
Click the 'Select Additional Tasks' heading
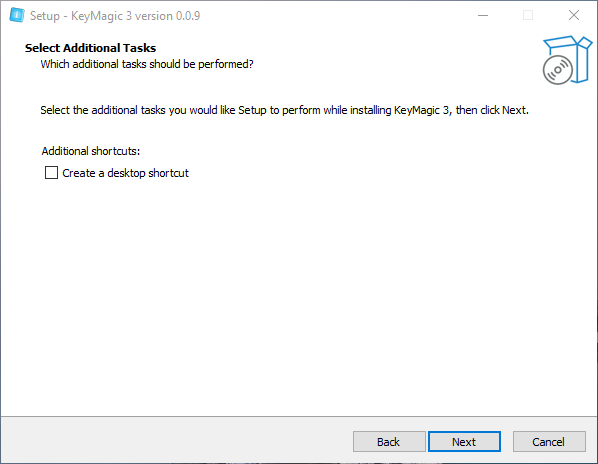pos(90,48)
